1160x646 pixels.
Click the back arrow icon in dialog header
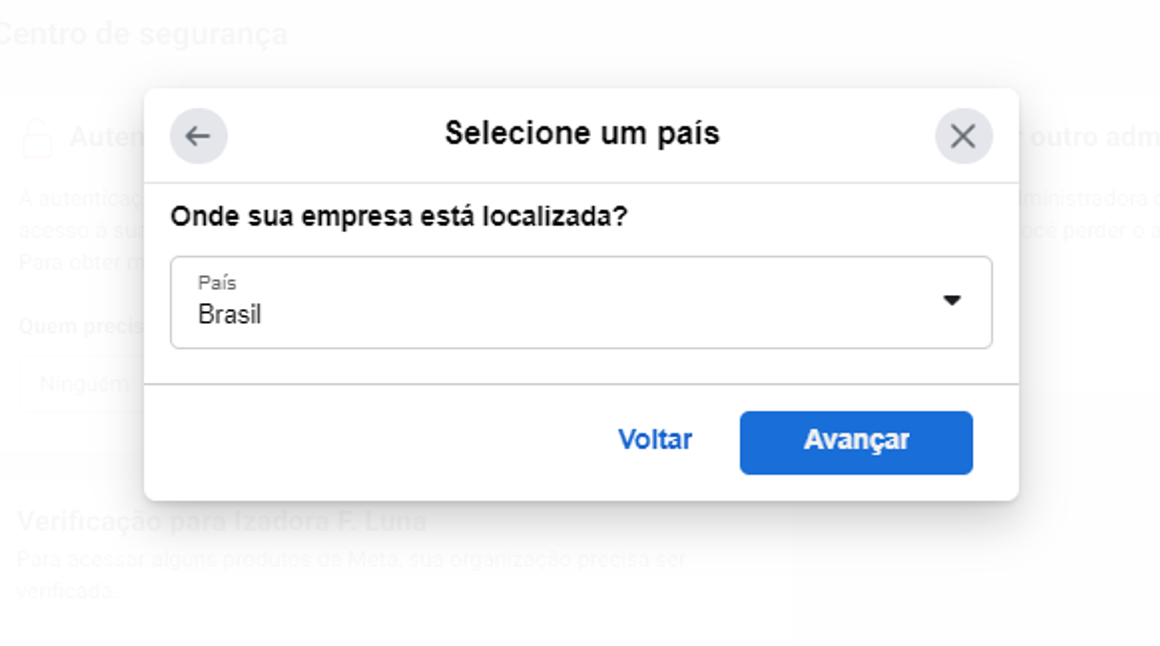coord(198,136)
